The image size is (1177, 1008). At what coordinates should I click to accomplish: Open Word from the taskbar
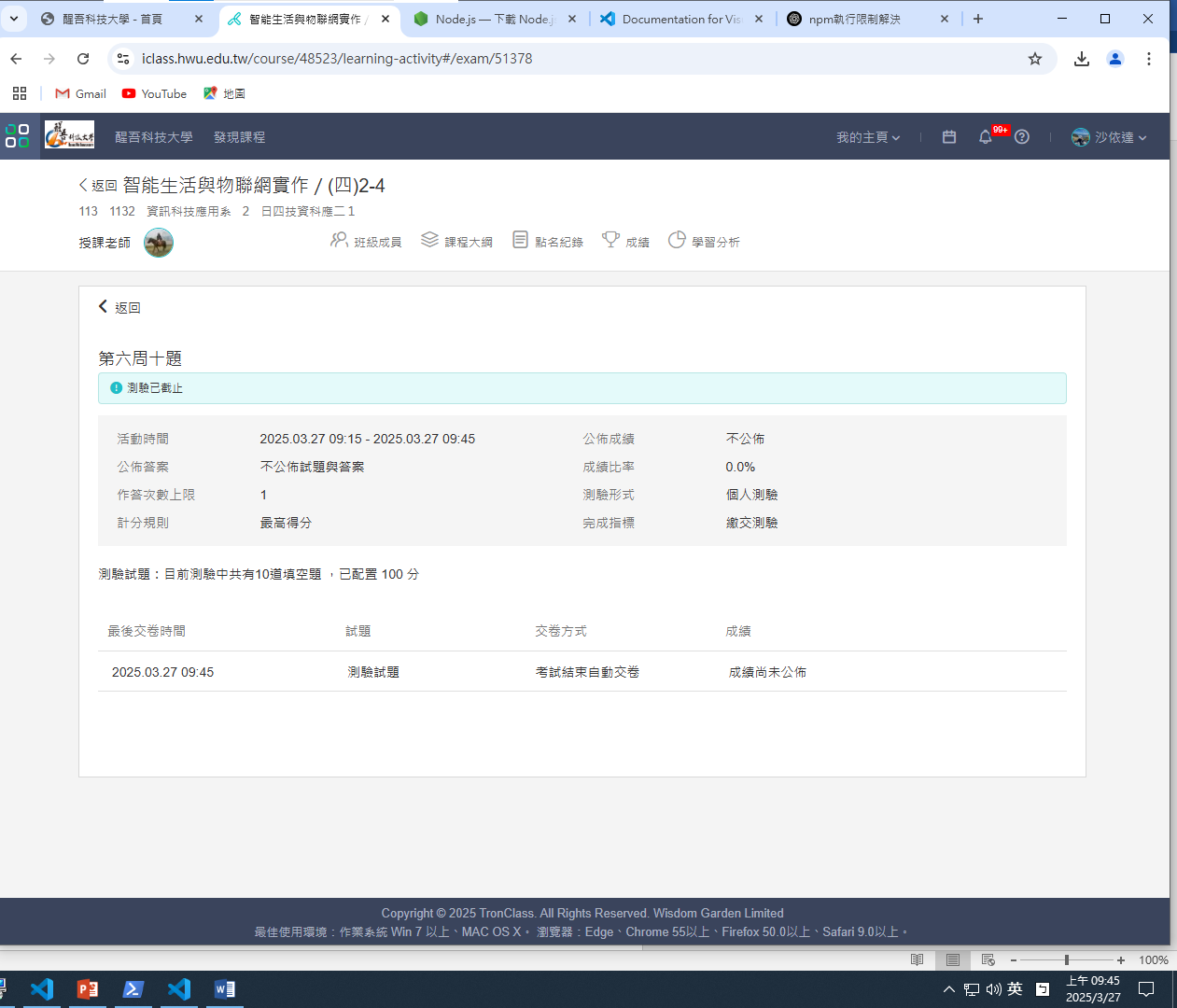click(x=225, y=989)
